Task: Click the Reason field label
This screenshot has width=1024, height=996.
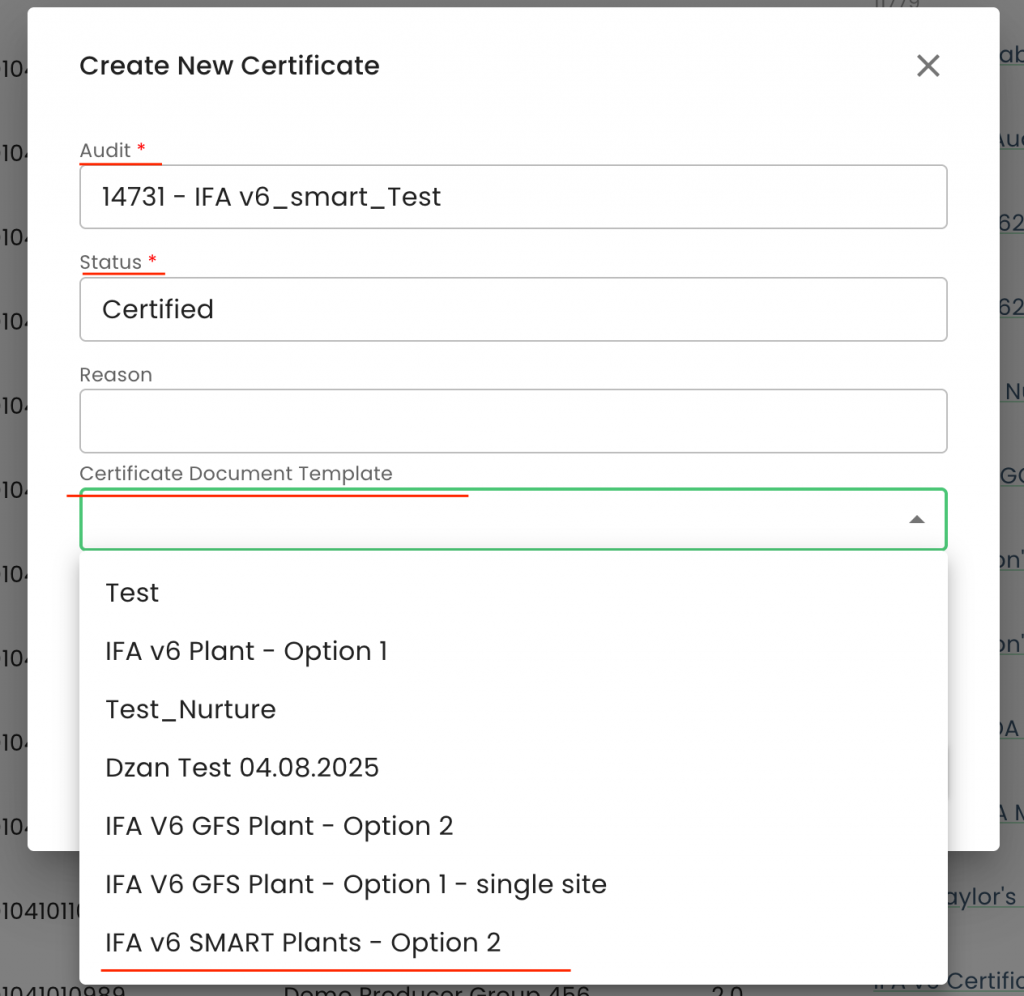Action: point(116,375)
